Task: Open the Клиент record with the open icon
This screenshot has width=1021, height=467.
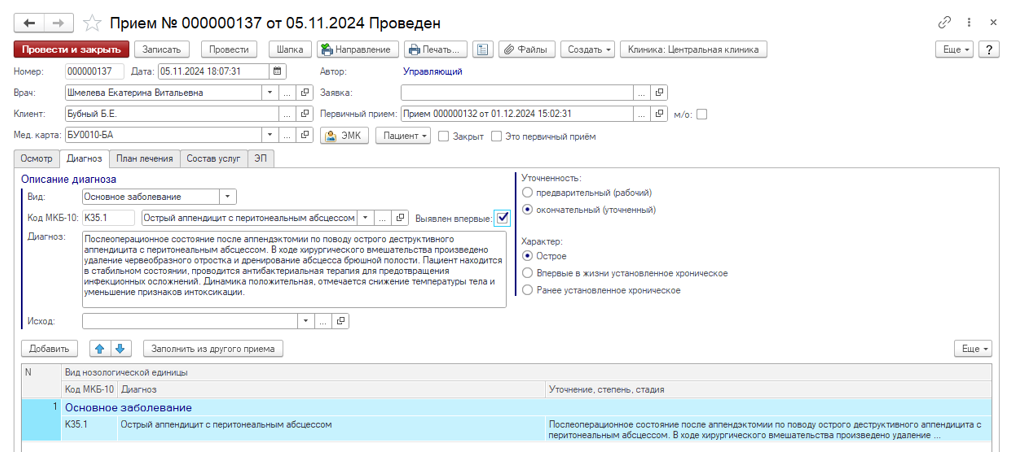Action: click(x=305, y=114)
